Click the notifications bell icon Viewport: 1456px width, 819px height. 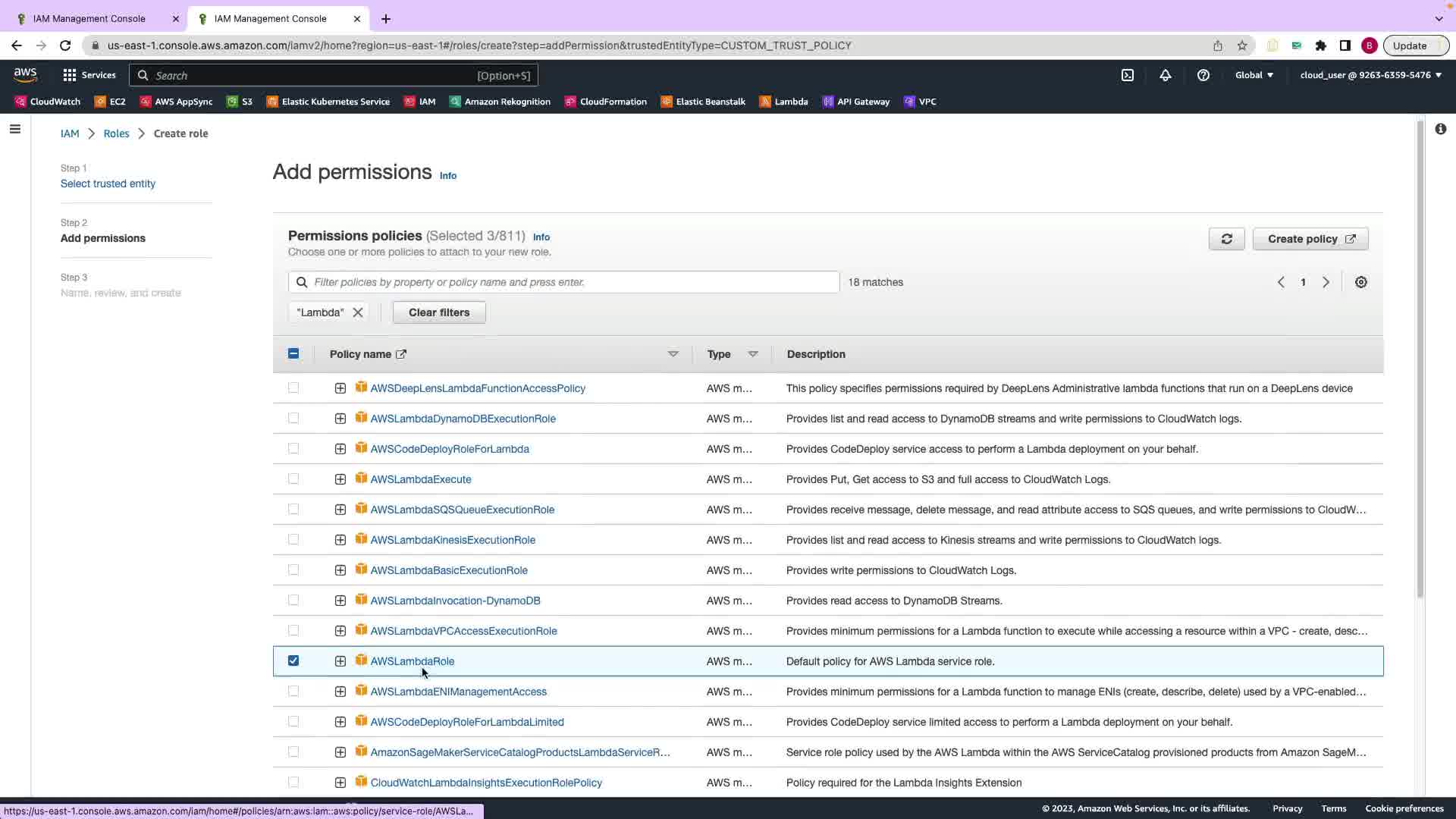coord(1166,75)
